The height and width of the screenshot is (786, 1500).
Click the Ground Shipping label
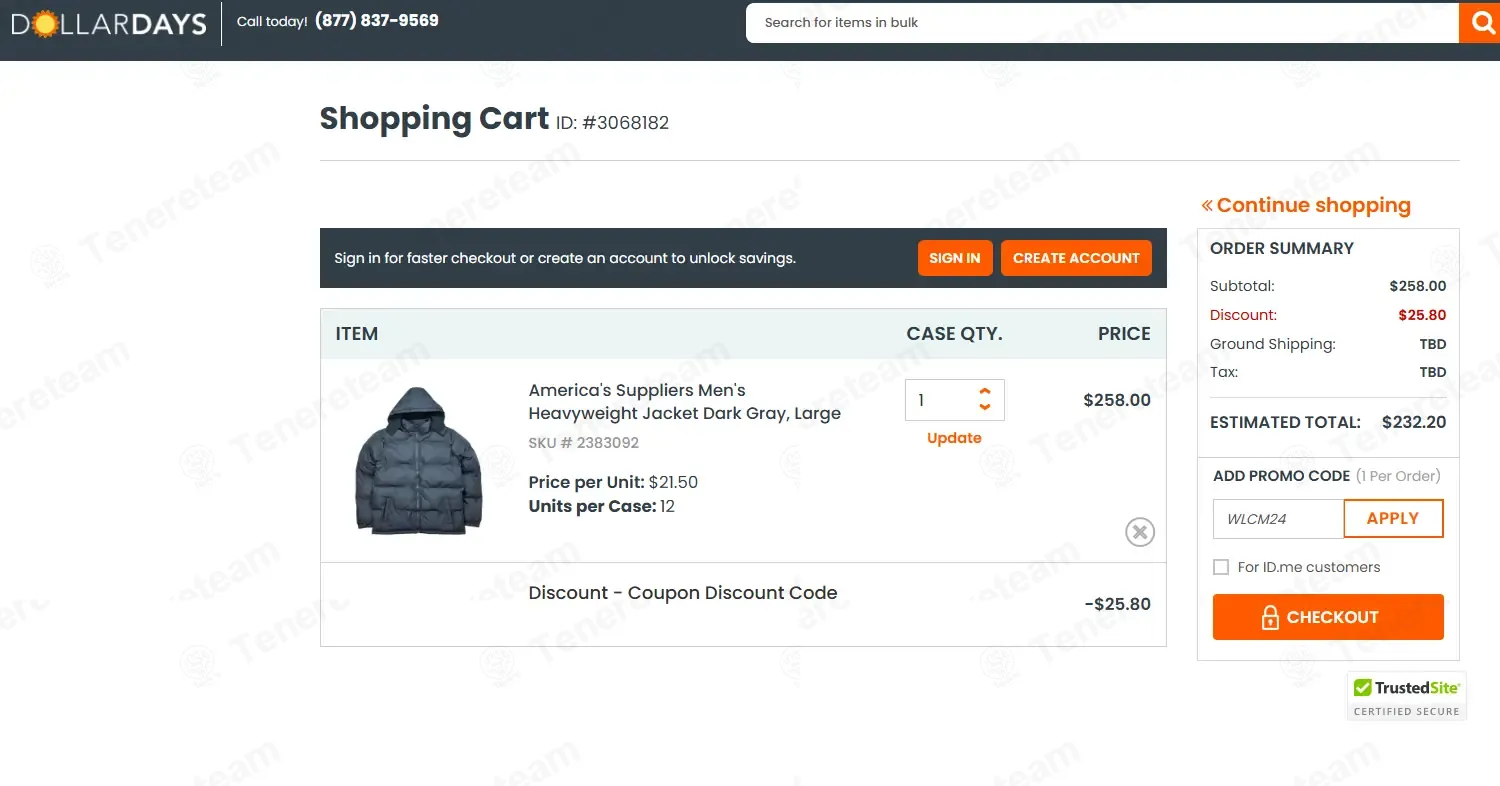(1273, 344)
